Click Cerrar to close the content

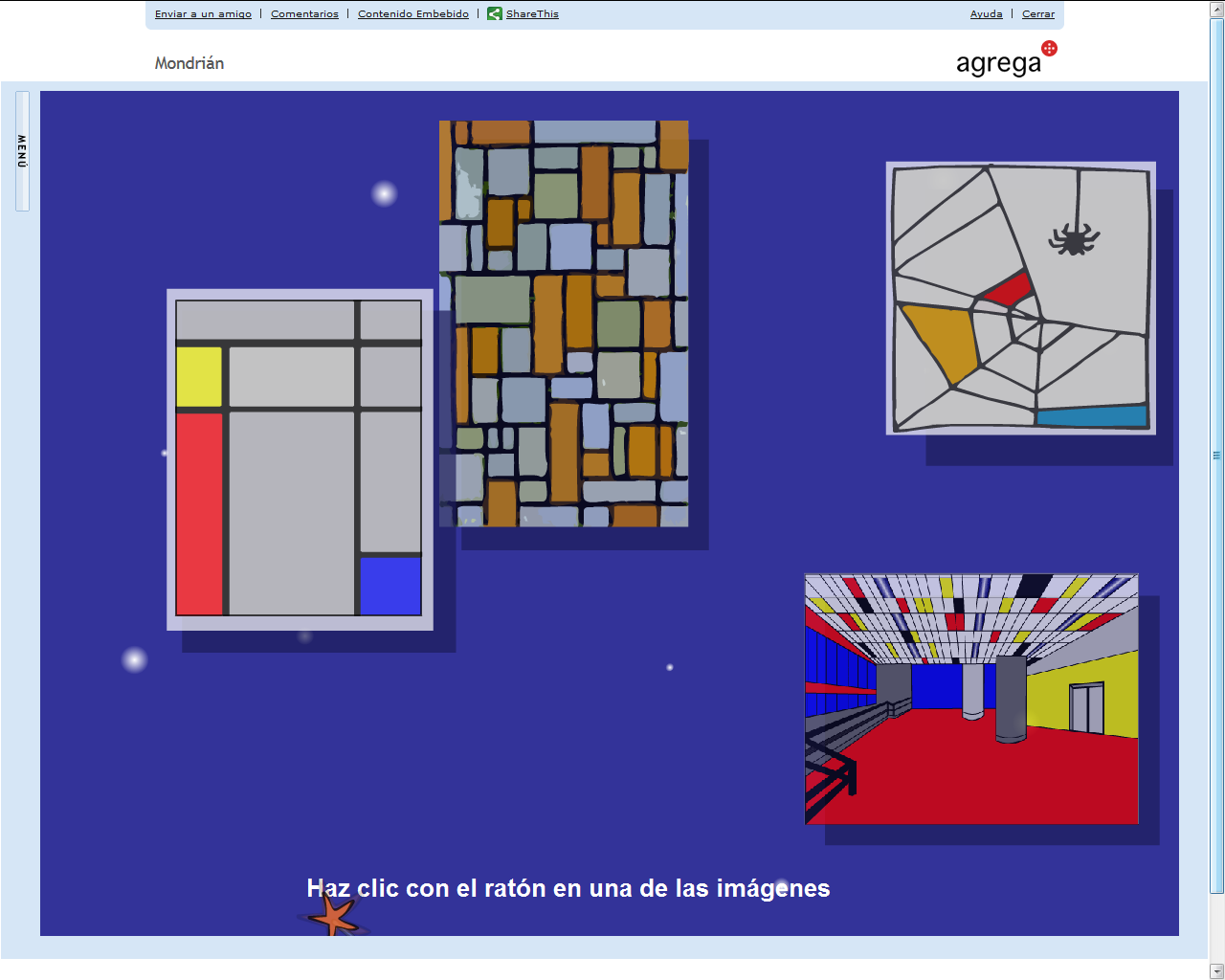(1038, 14)
